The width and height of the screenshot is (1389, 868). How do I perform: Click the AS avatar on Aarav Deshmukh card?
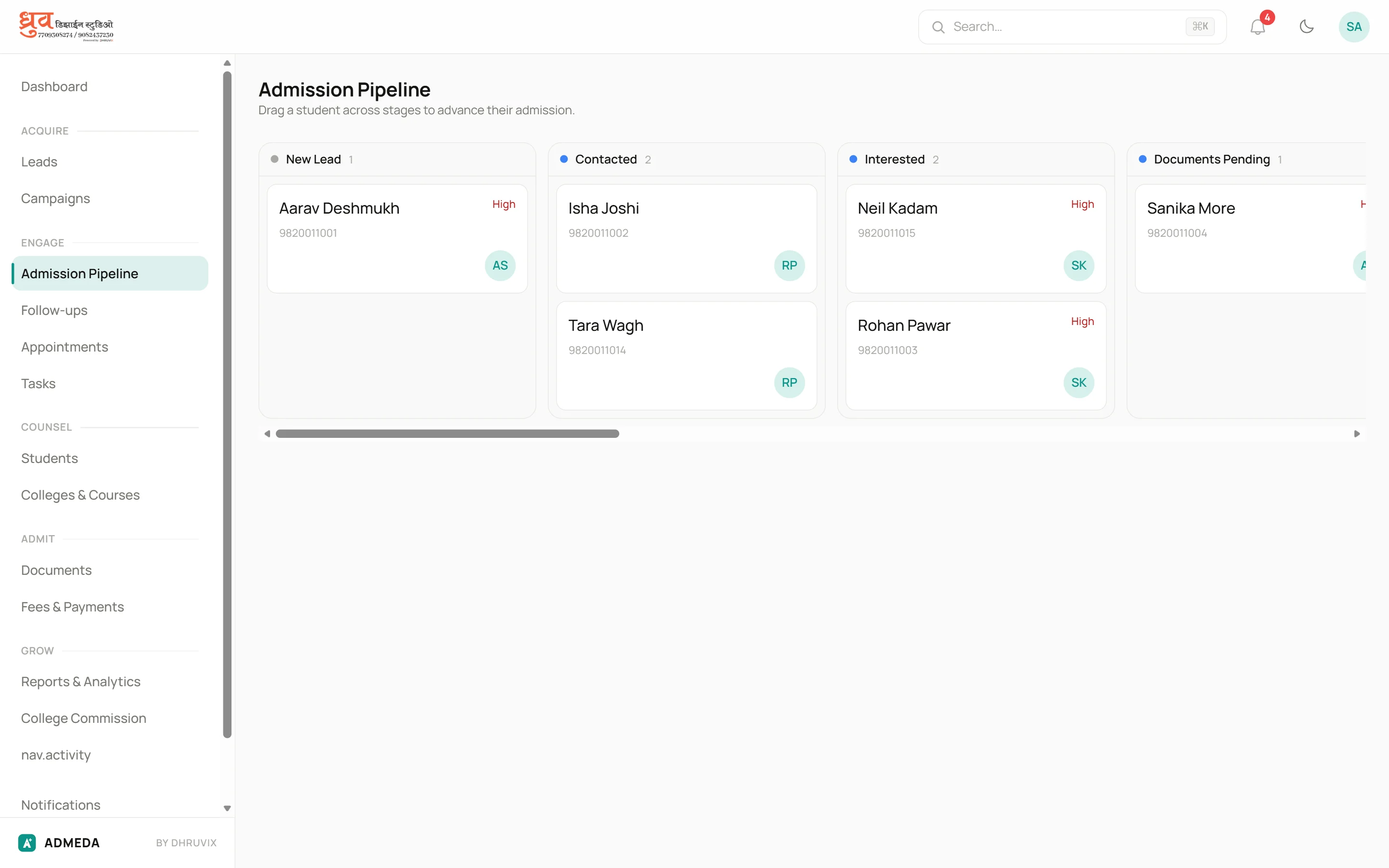(500, 265)
